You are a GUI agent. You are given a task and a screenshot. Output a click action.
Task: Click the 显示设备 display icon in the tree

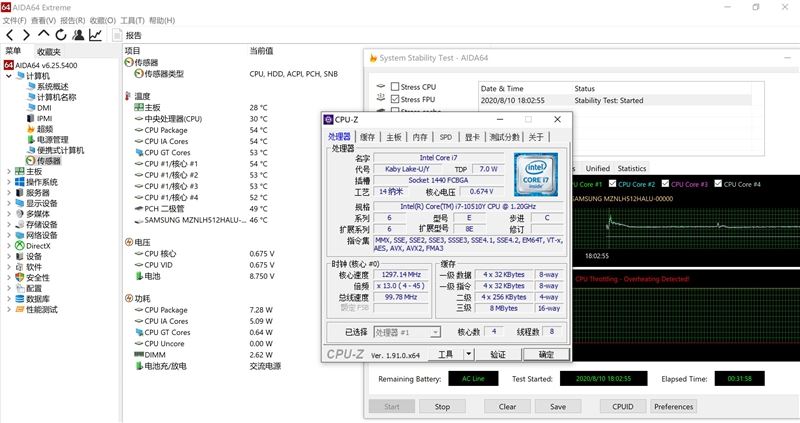20,203
